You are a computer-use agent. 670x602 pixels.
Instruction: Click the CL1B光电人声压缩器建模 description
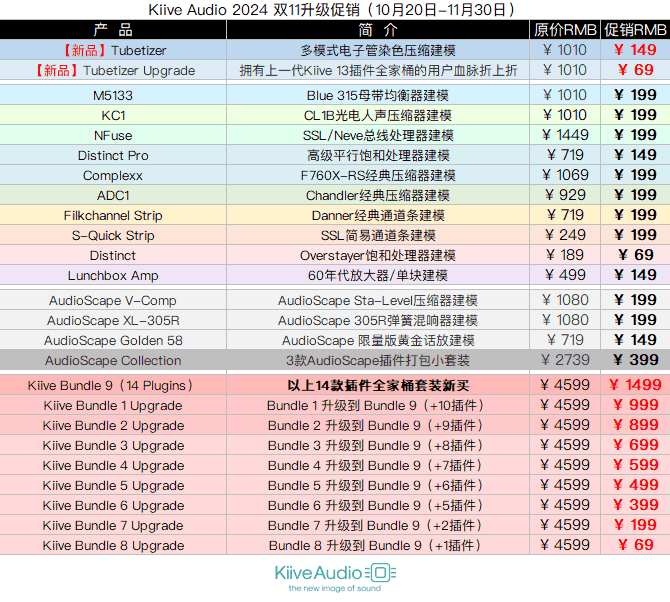click(378, 115)
